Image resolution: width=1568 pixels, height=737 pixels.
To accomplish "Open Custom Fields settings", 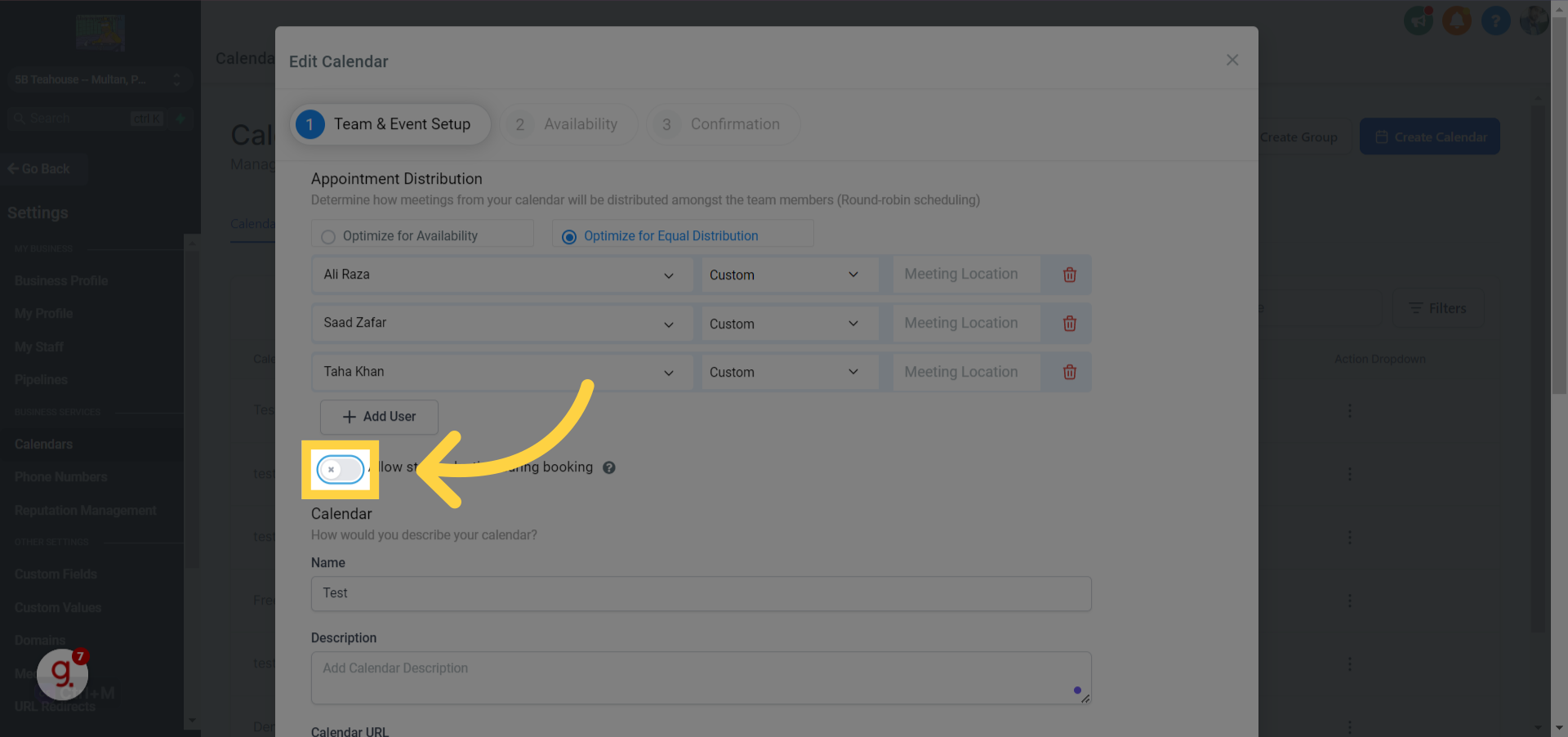I will tap(56, 574).
